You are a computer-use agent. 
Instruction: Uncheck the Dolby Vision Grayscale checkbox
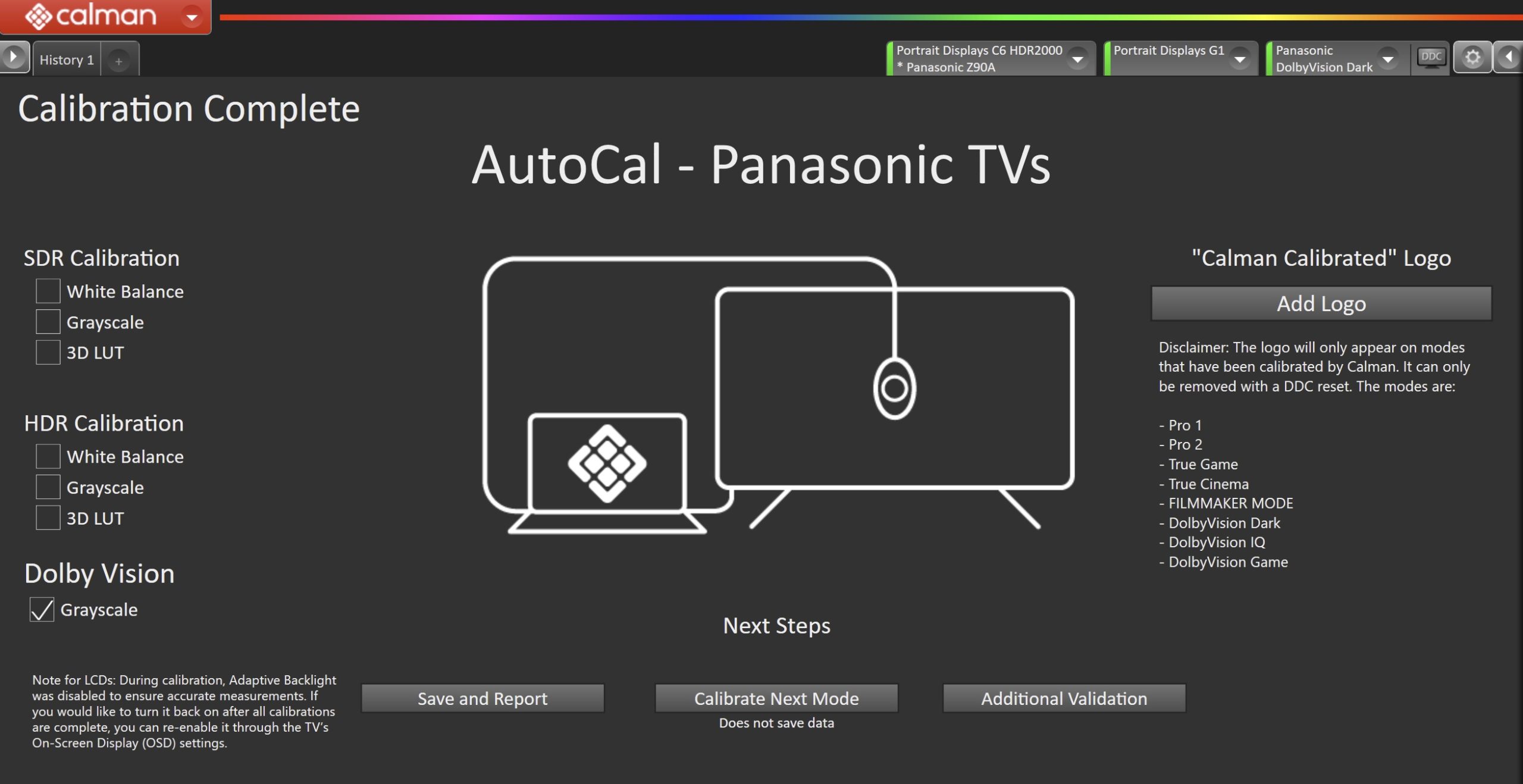click(42, 610)
